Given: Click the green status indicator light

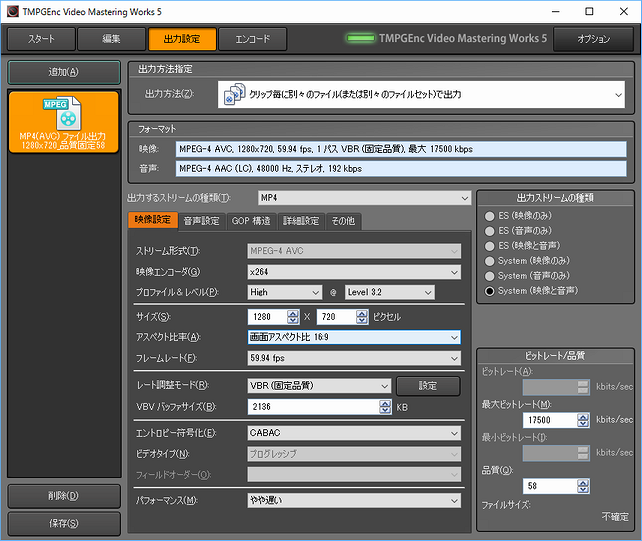Looking at the screenshot, I should pyautogui.click(x=361, y=38).
